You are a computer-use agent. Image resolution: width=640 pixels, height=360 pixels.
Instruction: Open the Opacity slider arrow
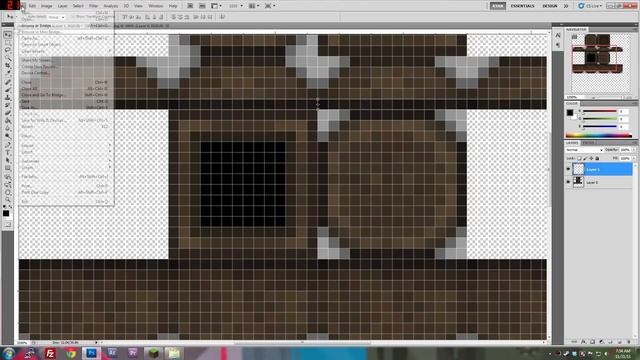634,150
